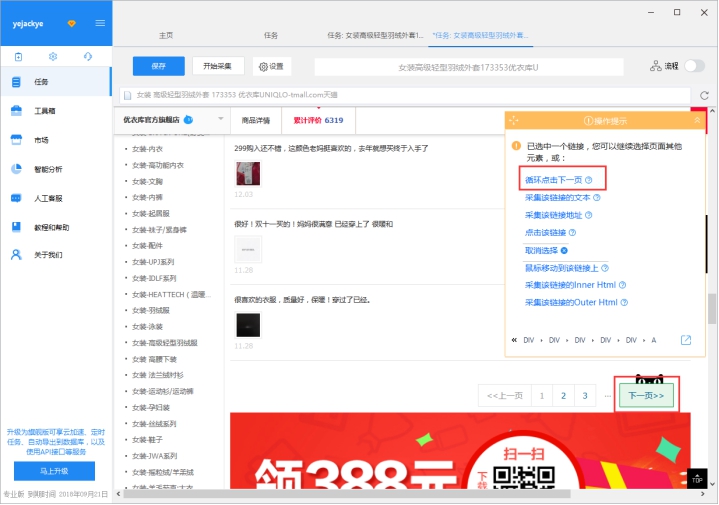Click the help icon beside Outer Html option
Screen dimensions: 719x505
coord(624,302)
